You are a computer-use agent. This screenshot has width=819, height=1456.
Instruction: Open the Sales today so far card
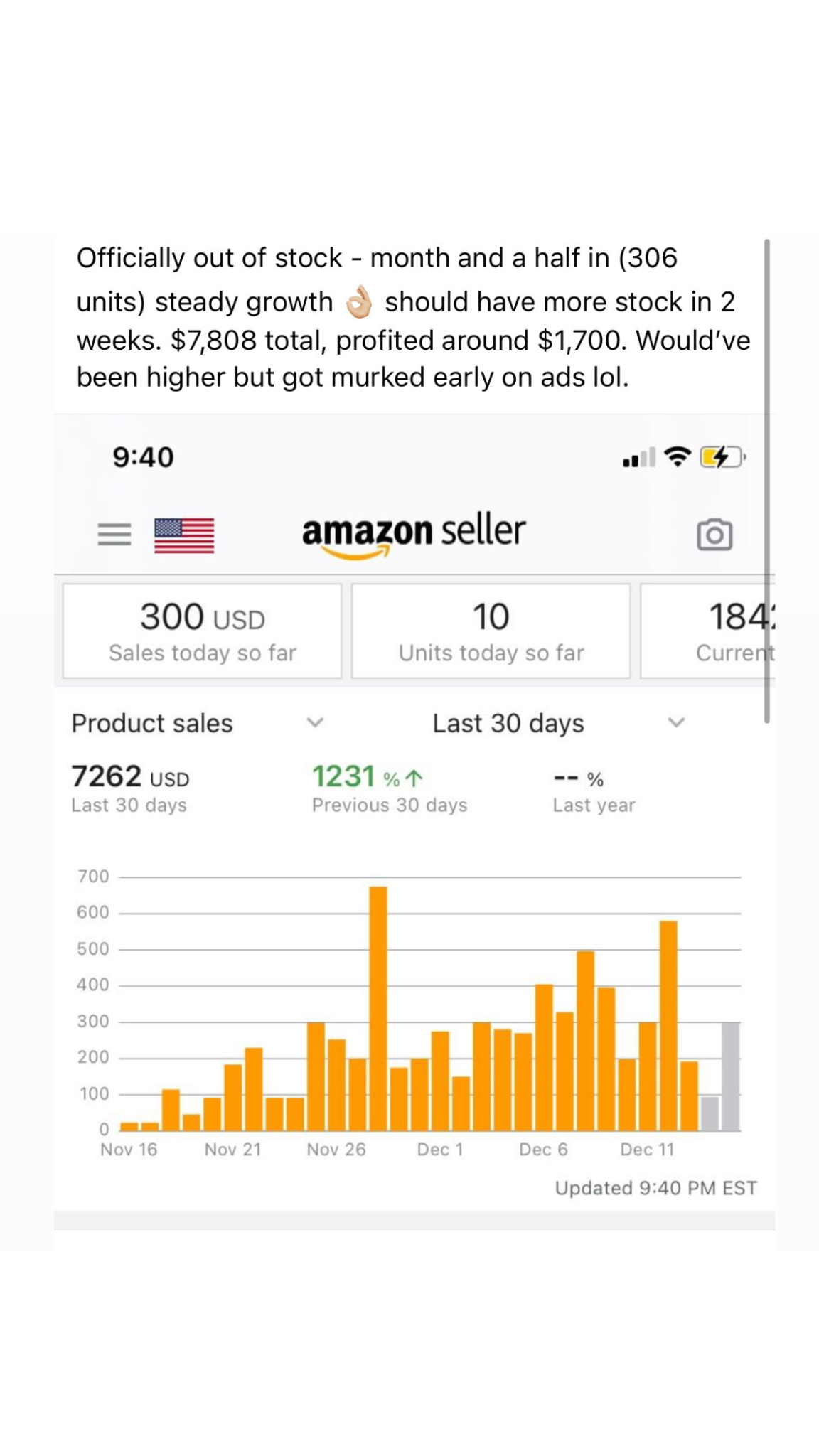[203, 631]
